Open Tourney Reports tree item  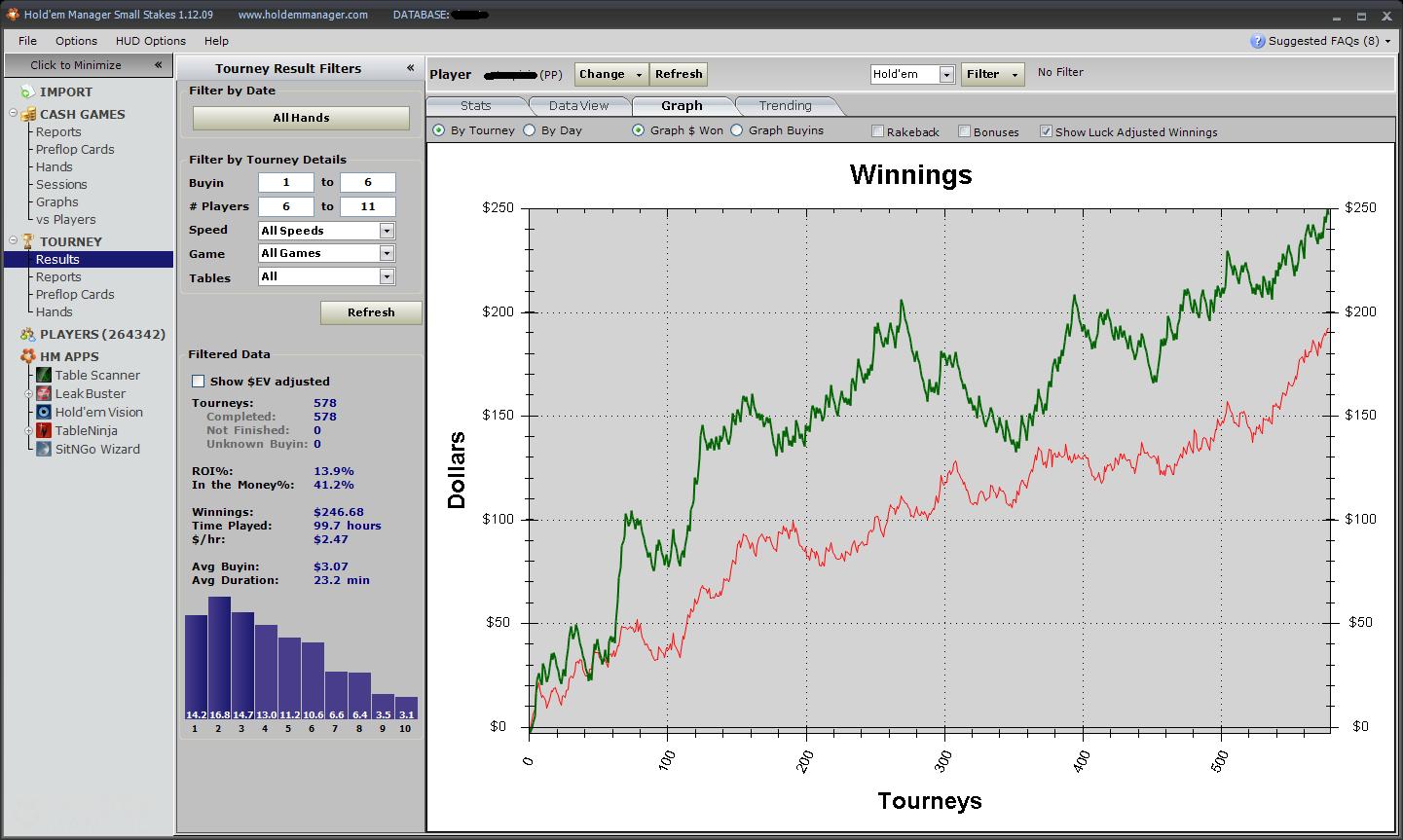coord(58,277)
